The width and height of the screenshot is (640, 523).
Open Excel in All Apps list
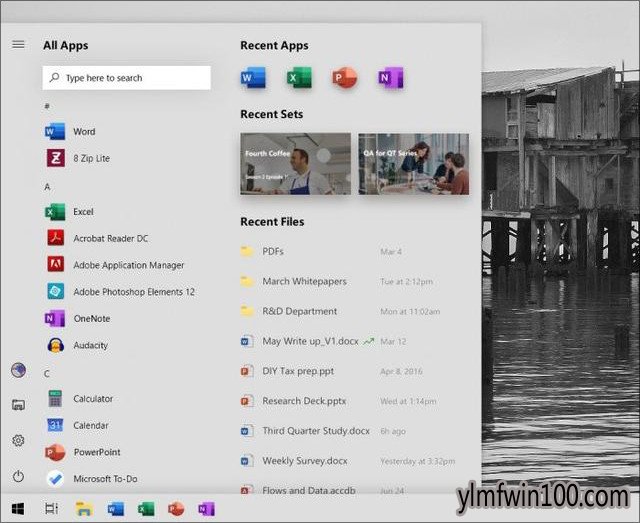pos(69,211)
